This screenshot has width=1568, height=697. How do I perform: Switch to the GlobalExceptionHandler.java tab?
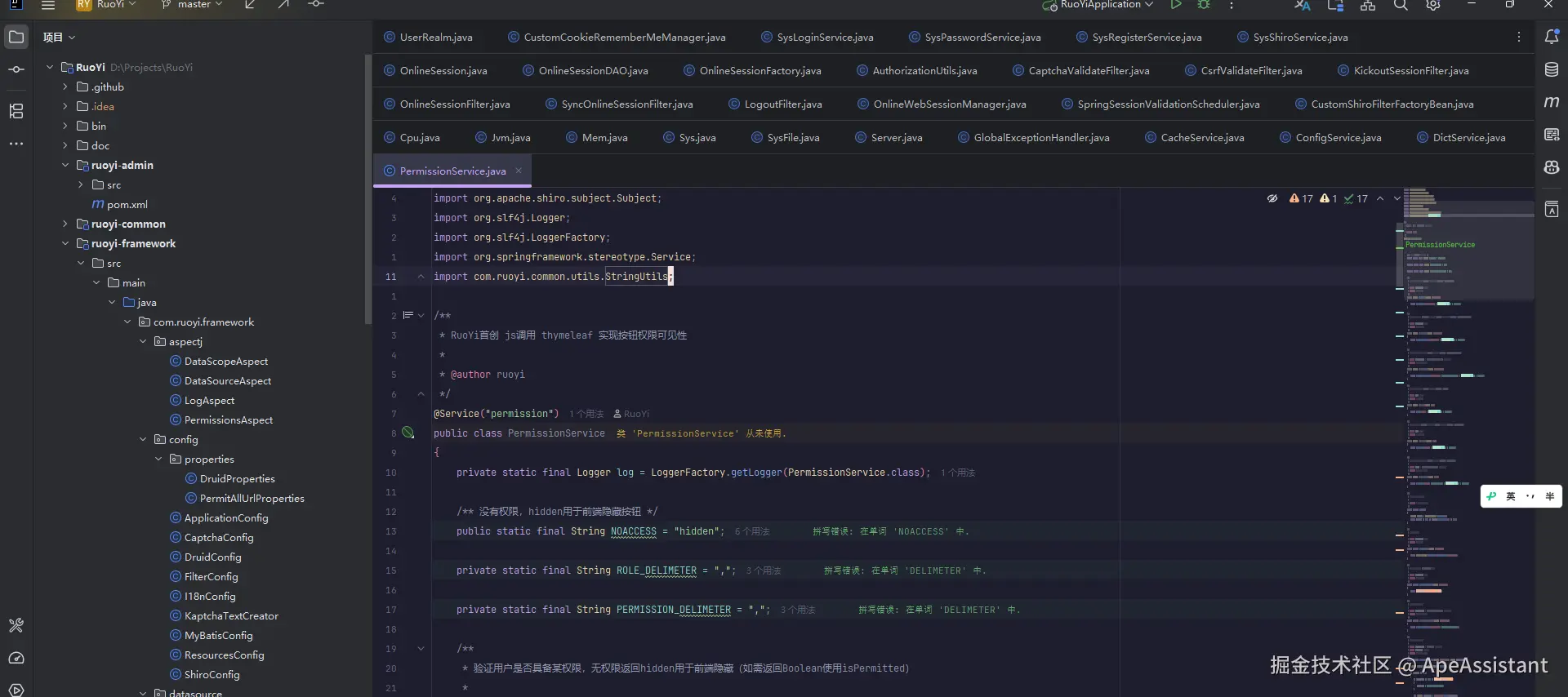(x=1040, y=138)
